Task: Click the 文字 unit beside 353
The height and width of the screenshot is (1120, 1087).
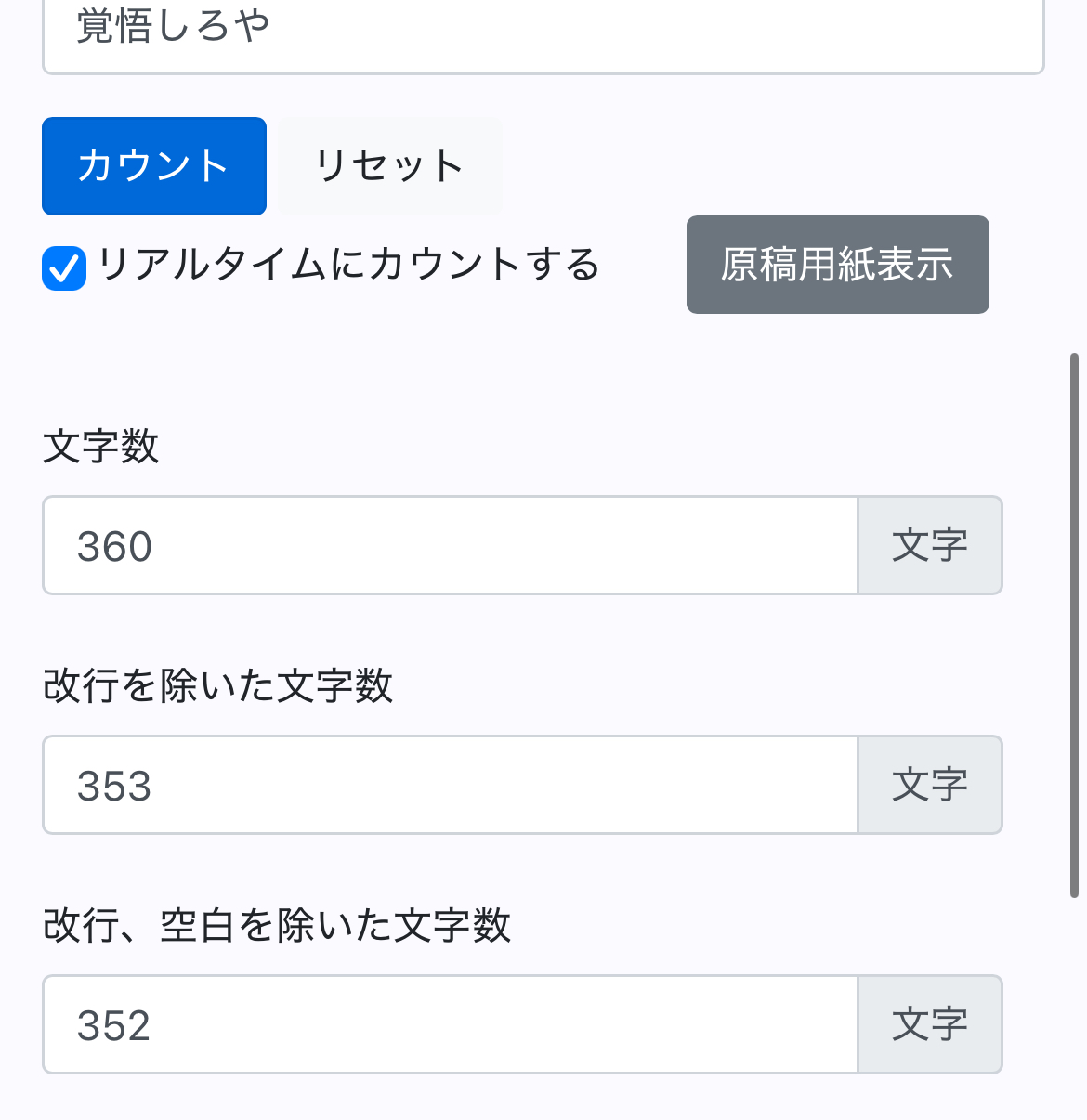Action: 929,786
